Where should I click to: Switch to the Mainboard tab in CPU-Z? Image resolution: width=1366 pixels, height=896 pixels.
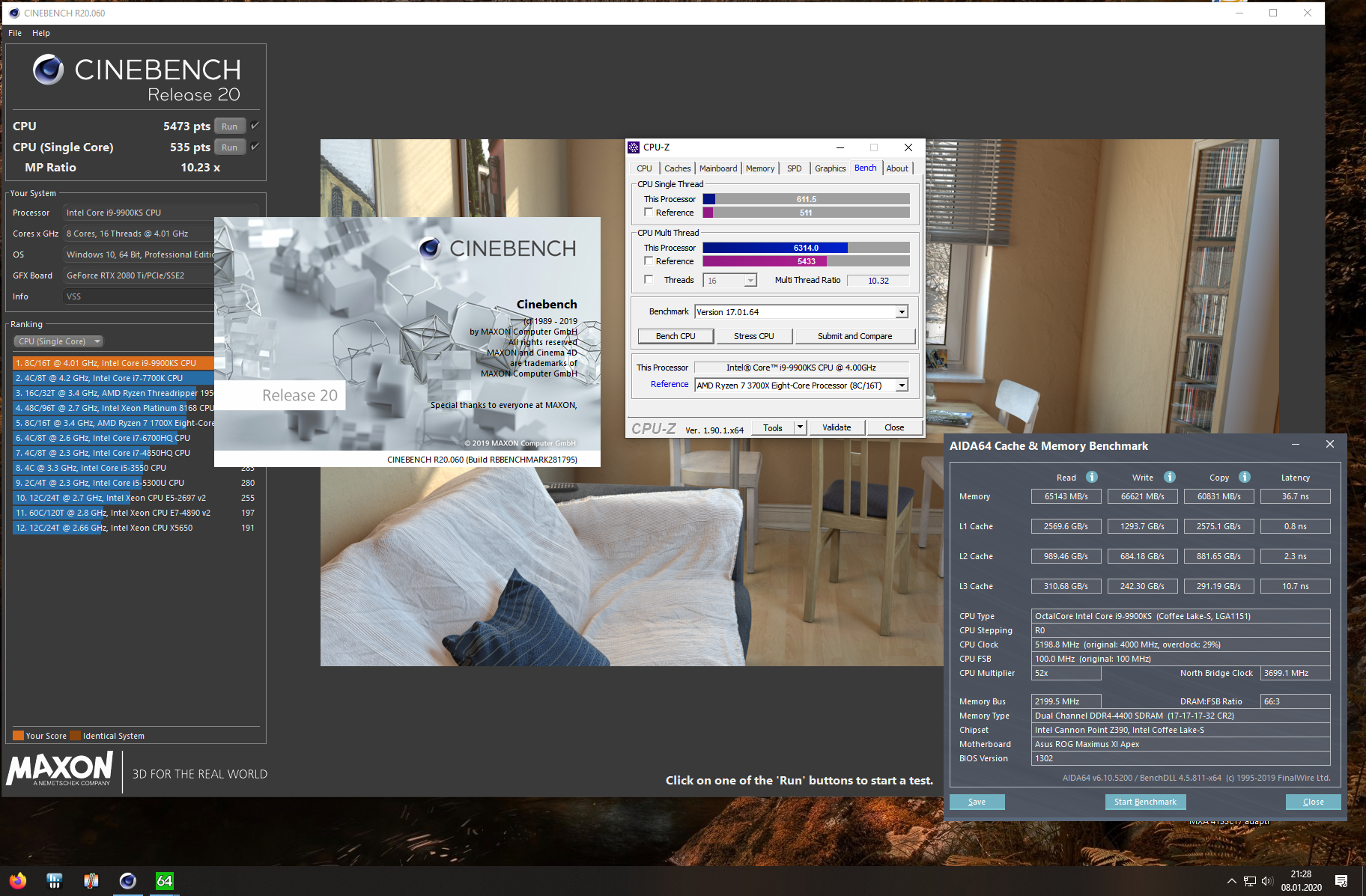[x=717, y=168]
